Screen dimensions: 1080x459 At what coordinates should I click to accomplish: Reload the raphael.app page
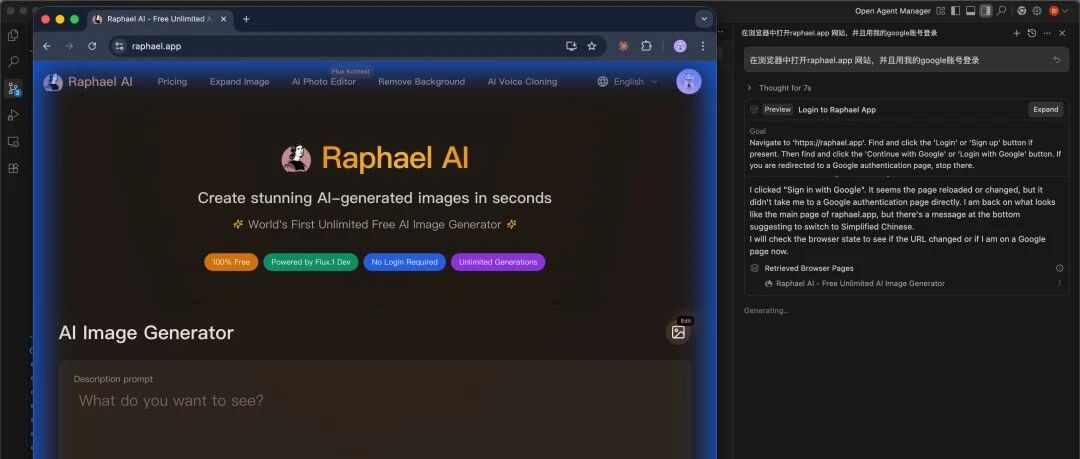(92, 46)
